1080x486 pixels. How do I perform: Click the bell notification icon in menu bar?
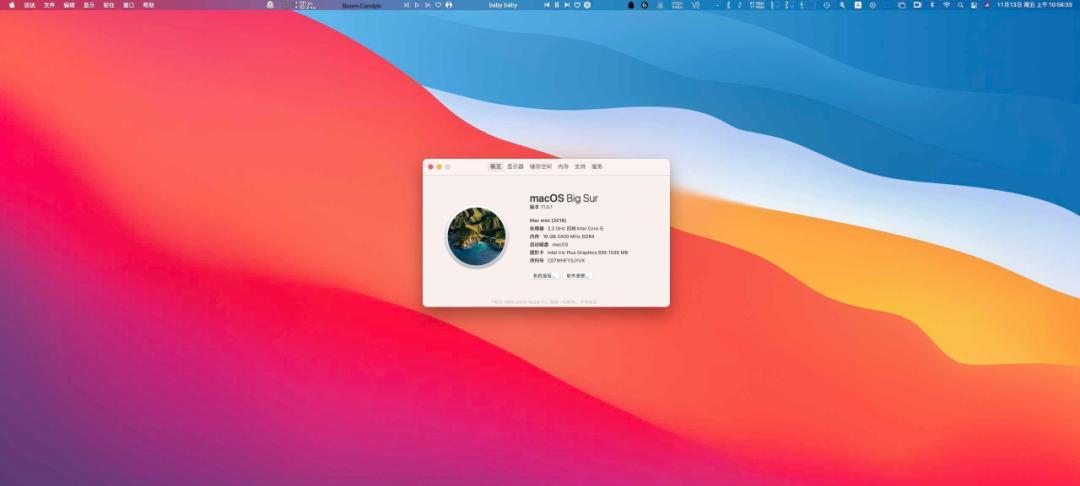point(270,5)
